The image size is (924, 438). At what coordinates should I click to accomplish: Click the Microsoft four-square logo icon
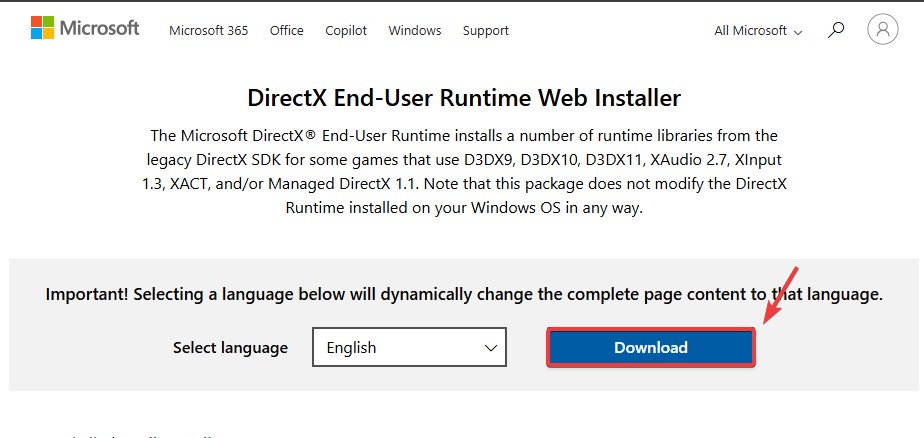point(42,29)
